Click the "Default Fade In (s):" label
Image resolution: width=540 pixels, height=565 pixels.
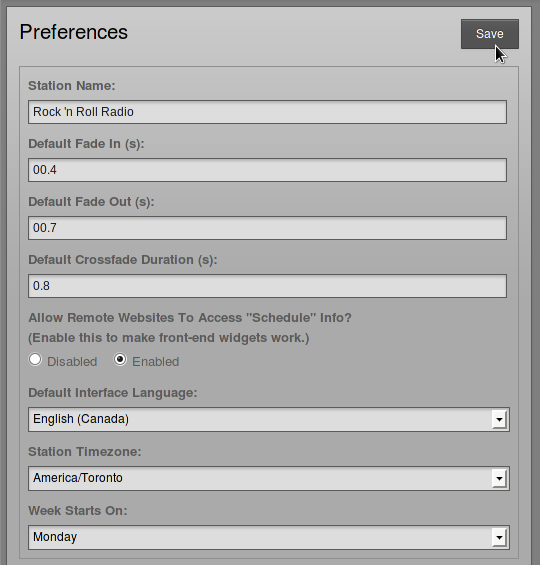click(x=86, y=144)
